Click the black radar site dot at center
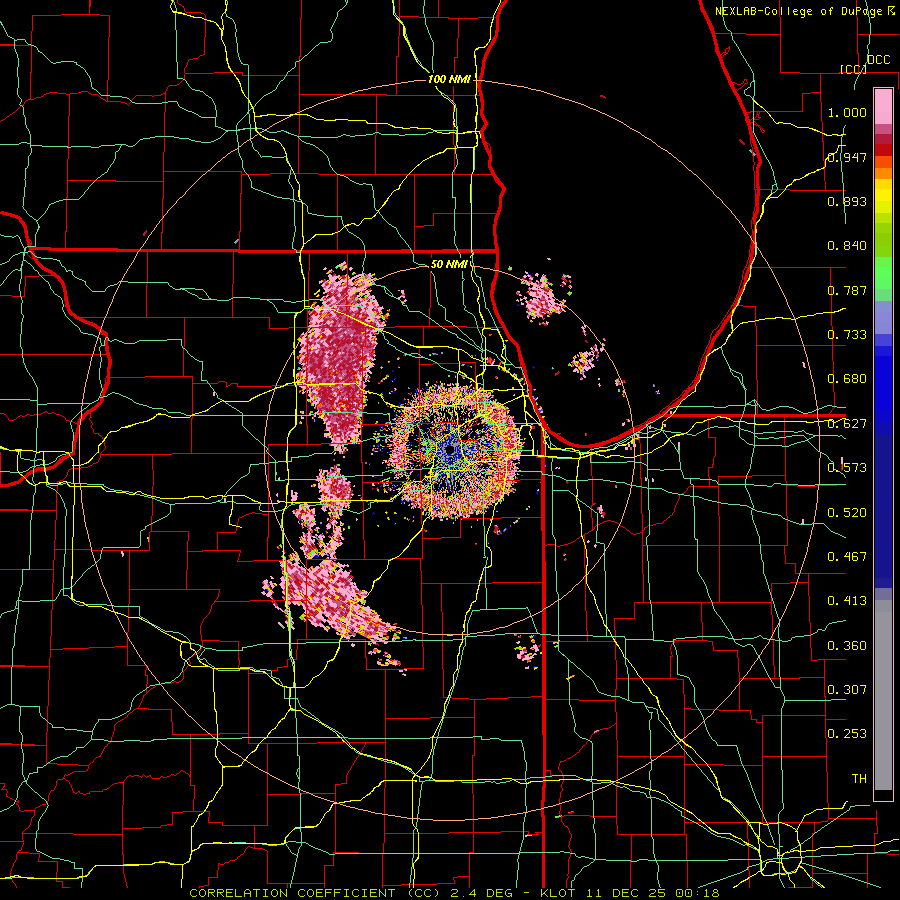900x900 pixels. pyautogui.click(x=450, y=449)
